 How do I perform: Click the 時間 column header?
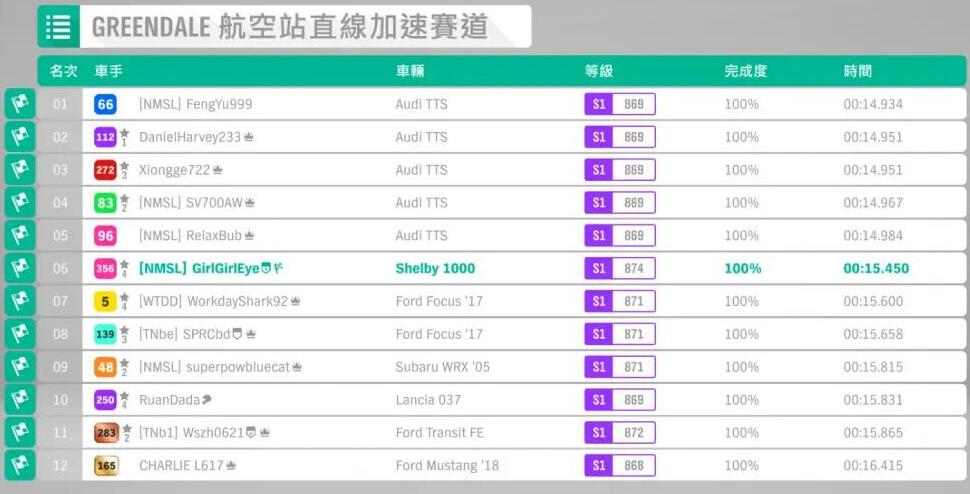click(x=857, y=71)
